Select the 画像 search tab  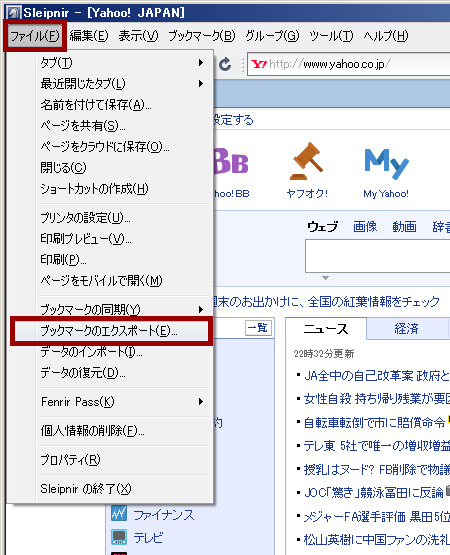[x=365, y=227]
